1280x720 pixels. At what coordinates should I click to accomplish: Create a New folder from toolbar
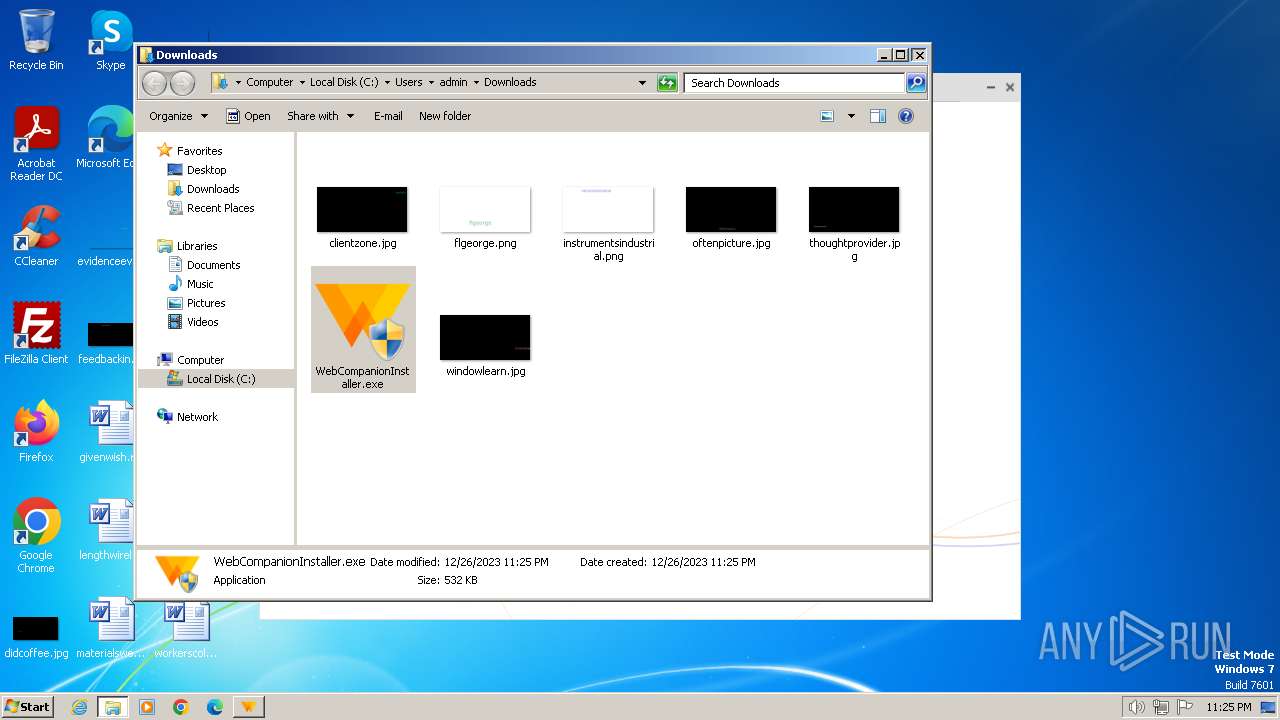445,116
